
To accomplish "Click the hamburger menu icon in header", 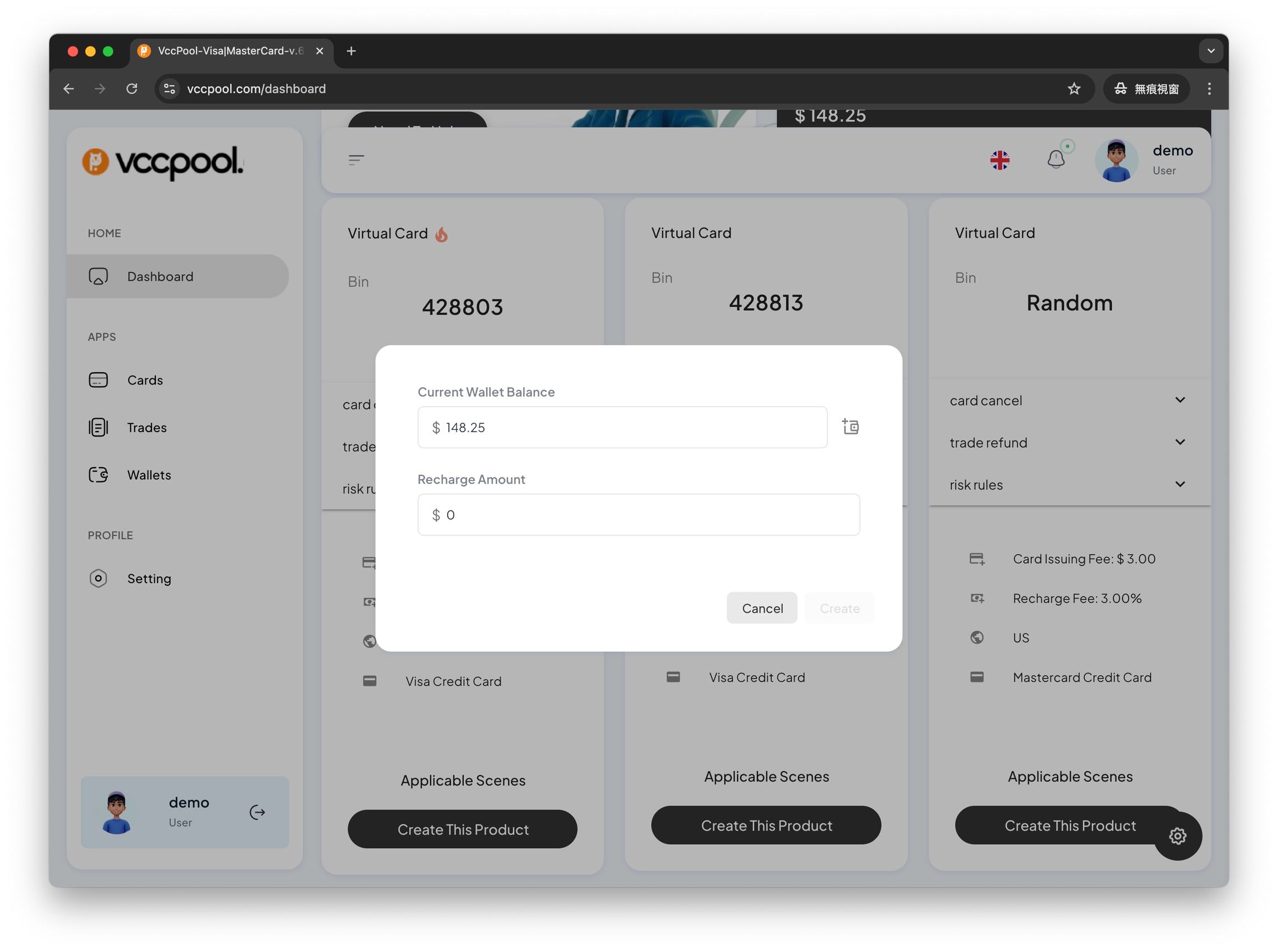I will click(x=356, y=160).
